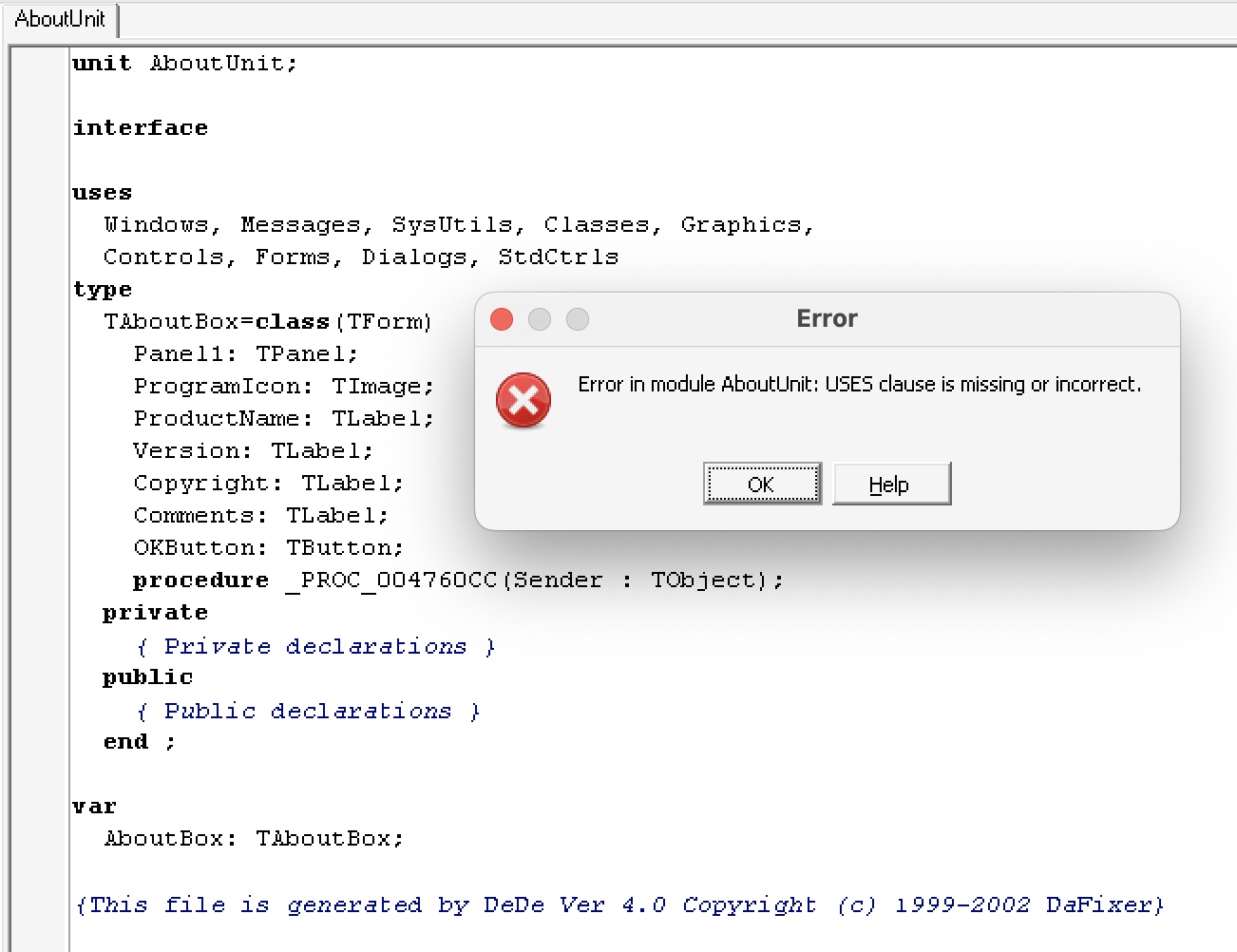Click the DeDe Ver 4.0 copyright comment
This screenshot has height=952, width=1237.
619,905
